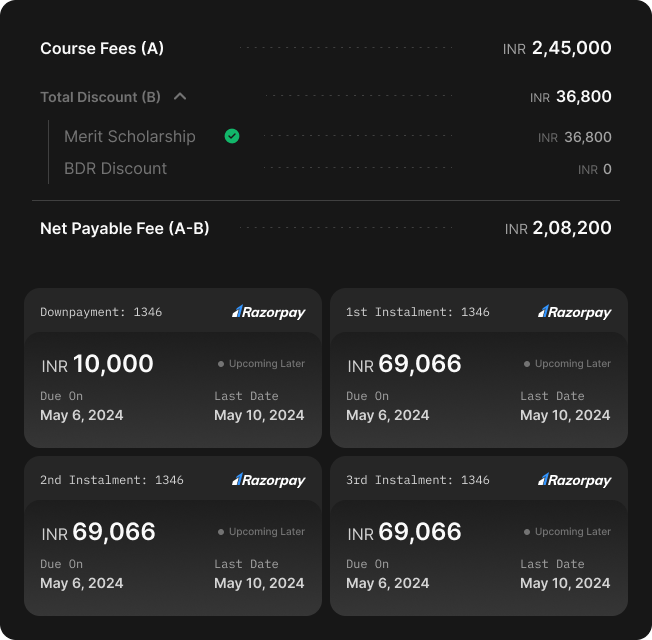Click Razorpay logo on 2nd Instalment card

tap(269, 480)
